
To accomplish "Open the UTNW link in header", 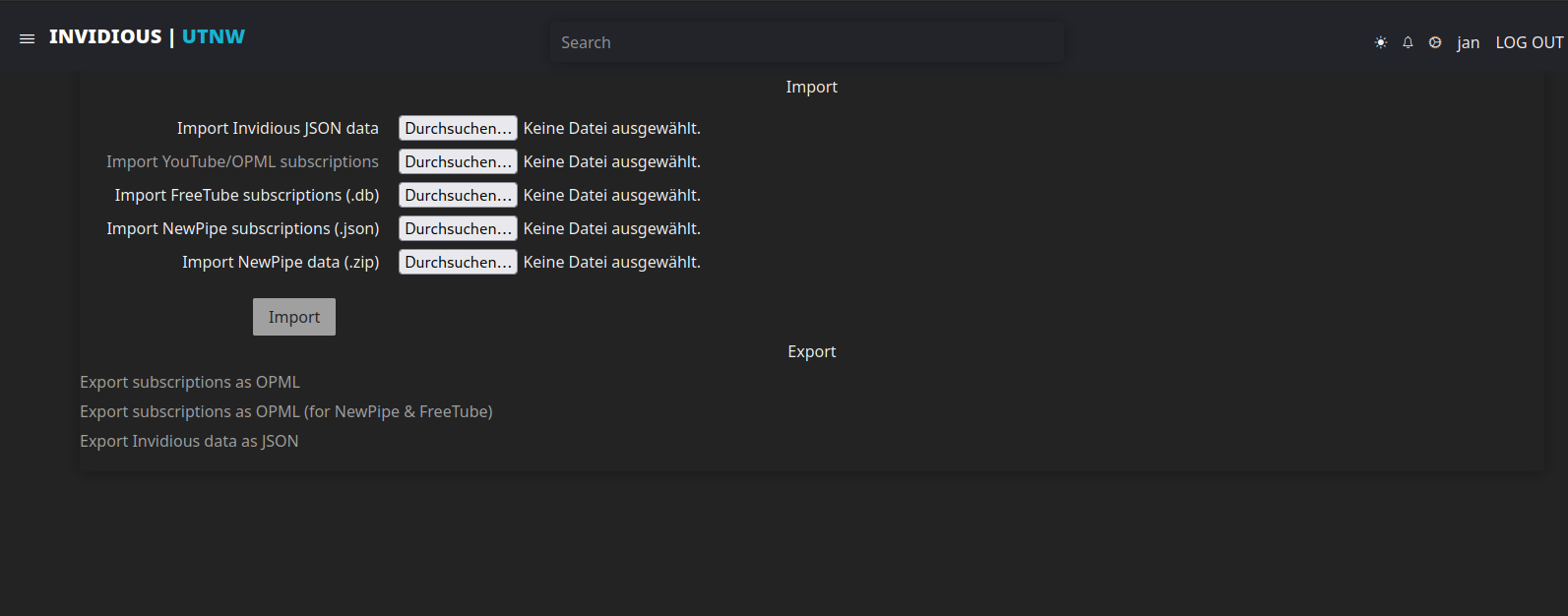I will pos(214,37).
